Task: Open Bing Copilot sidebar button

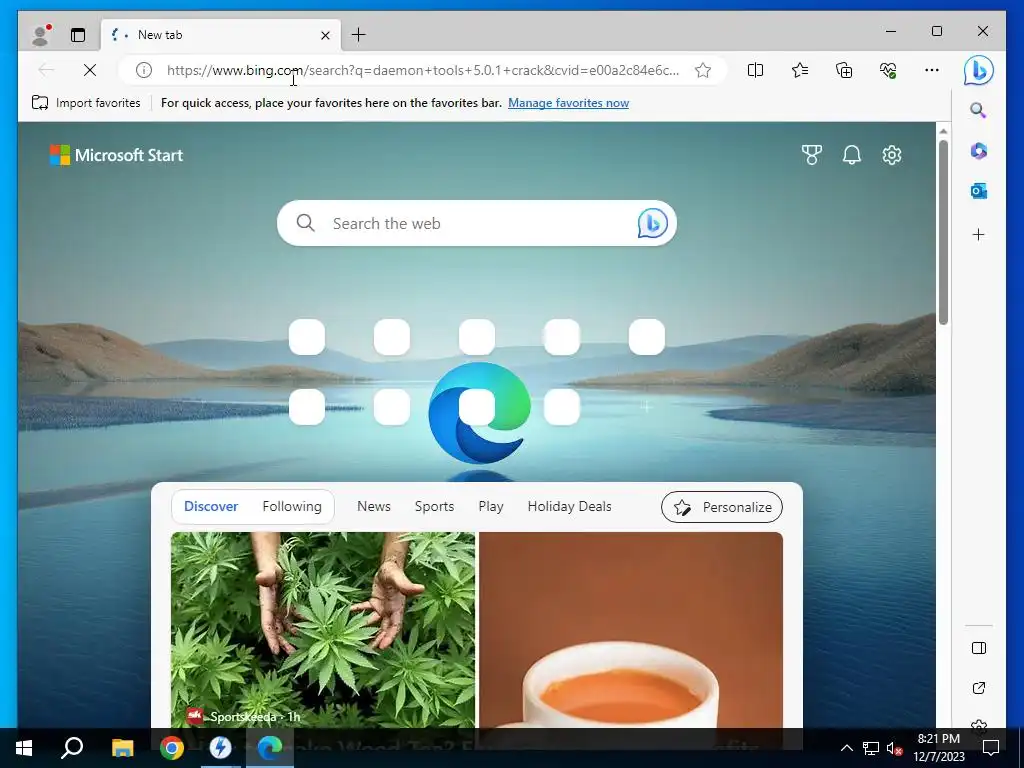Action: point(978,70)
